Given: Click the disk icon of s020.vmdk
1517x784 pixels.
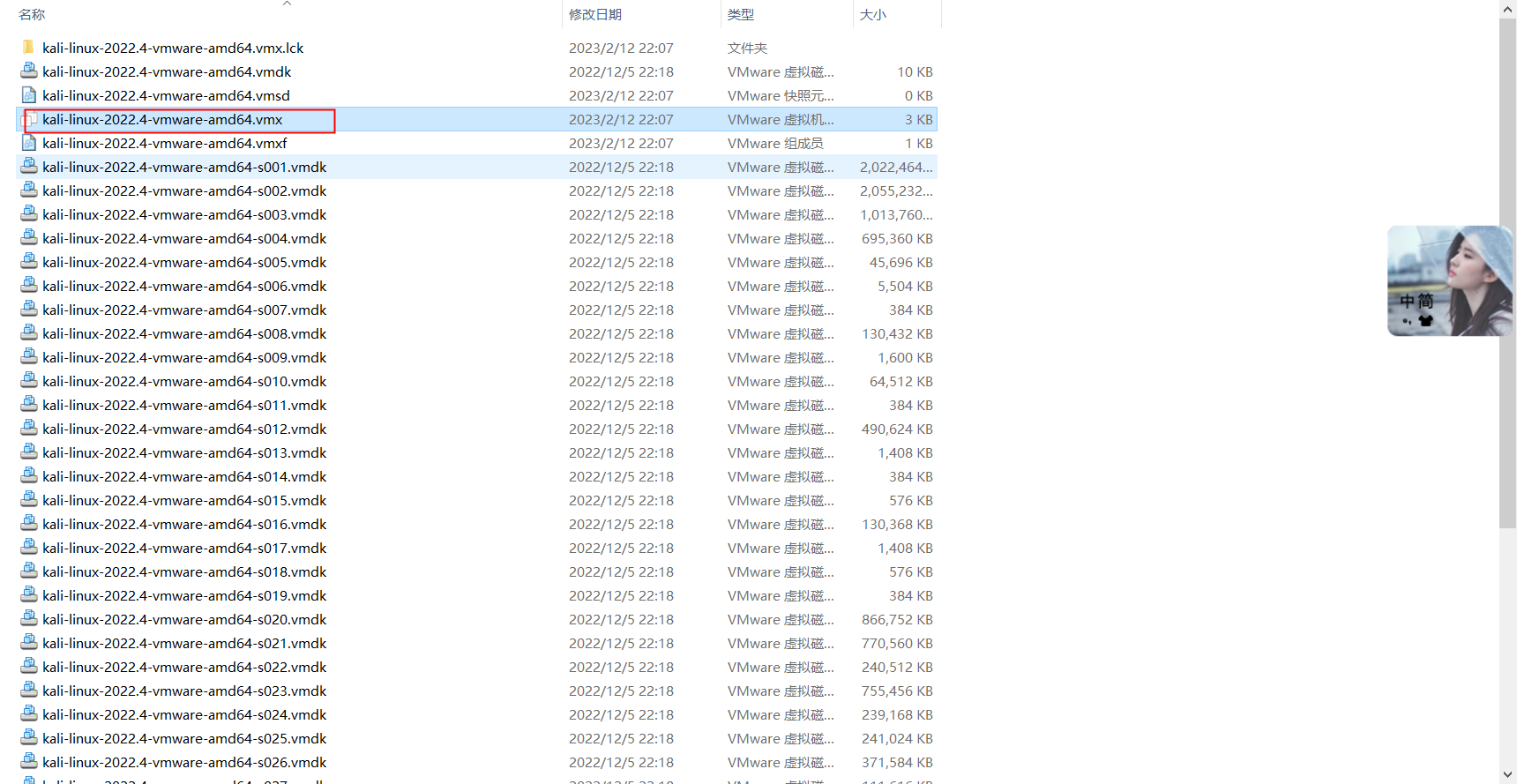Looking at the screenshot, I should [x=28, y=618].
